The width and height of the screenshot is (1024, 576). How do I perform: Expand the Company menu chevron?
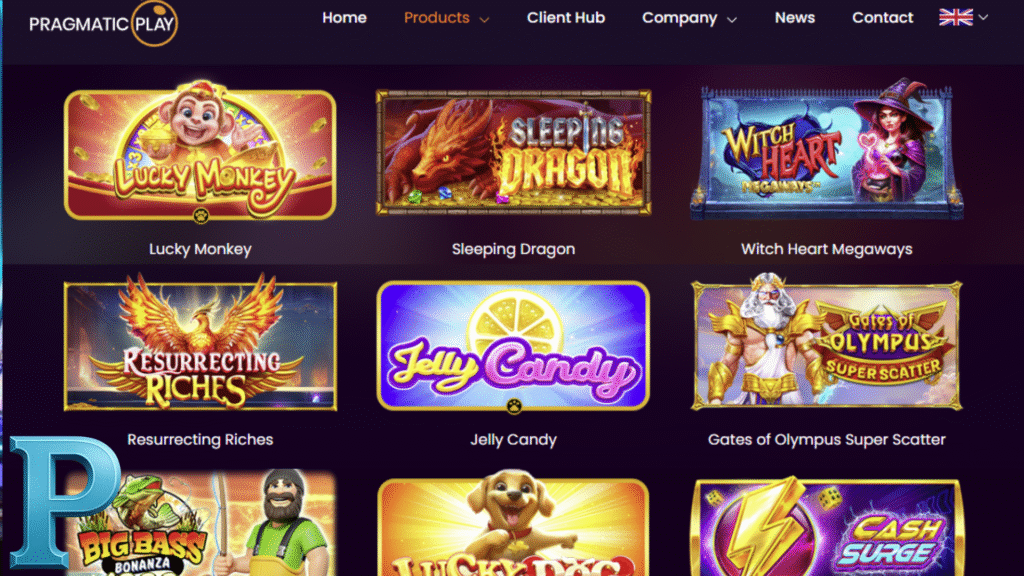tap(731, 20)
